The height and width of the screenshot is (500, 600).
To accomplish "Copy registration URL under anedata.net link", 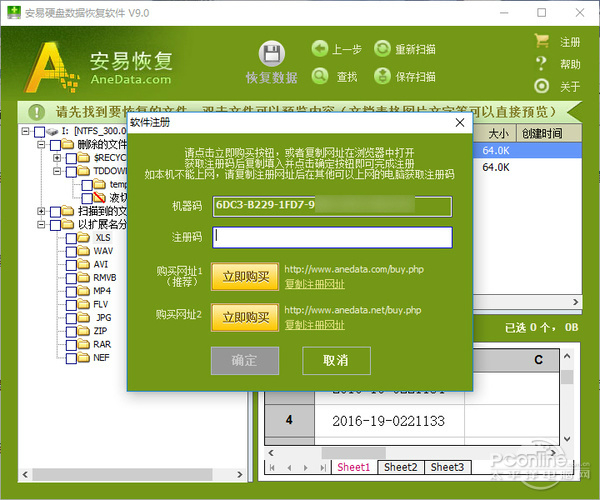I will coord(315,325).
